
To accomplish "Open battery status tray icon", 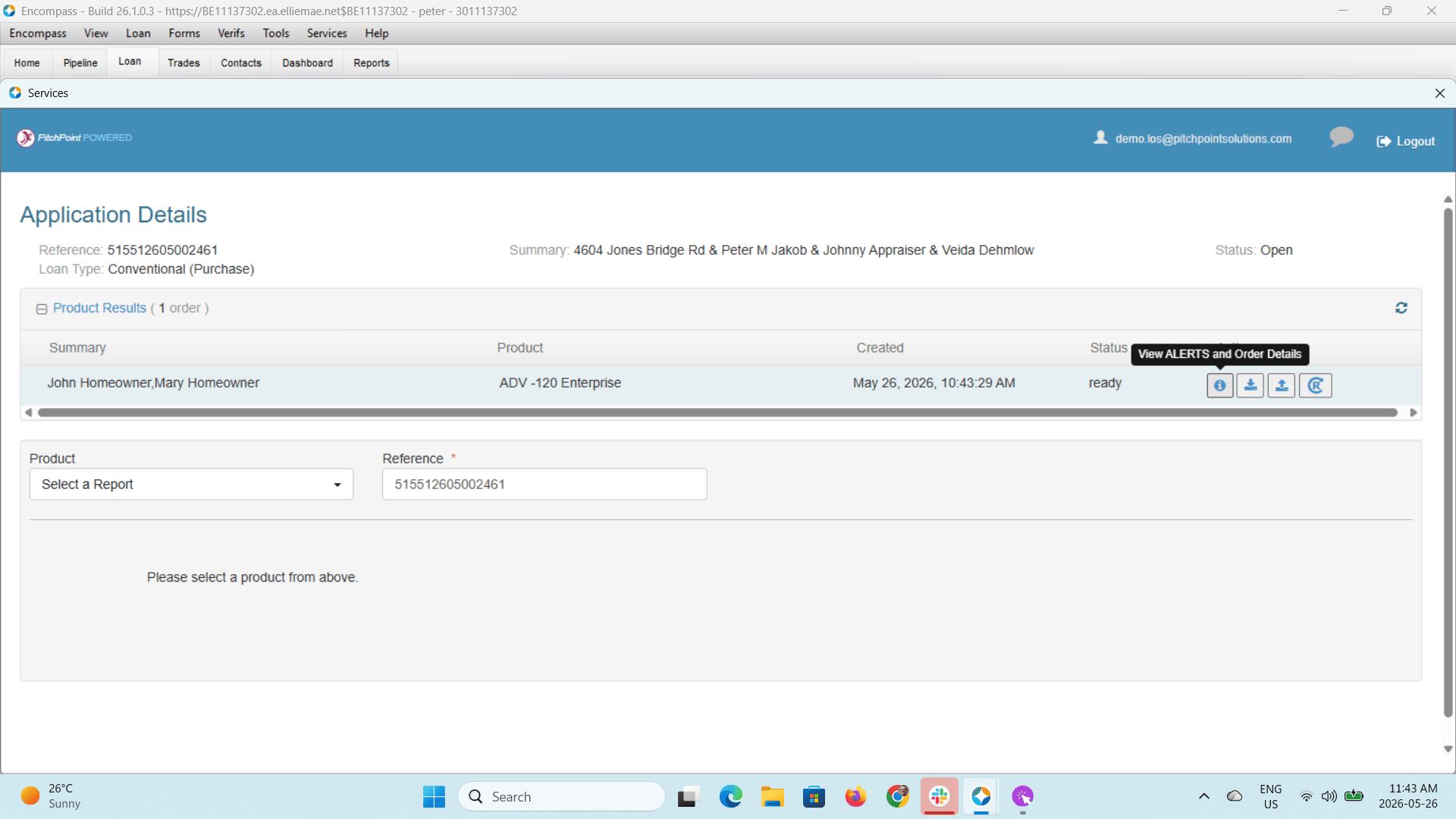I will point(1354,796).
